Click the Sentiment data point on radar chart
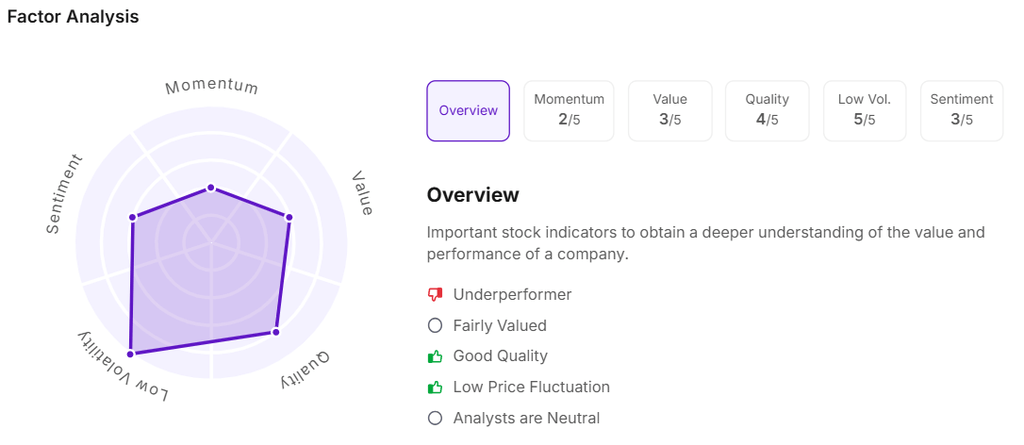Viewport: 1024px width, 445px height. point(132,217)
